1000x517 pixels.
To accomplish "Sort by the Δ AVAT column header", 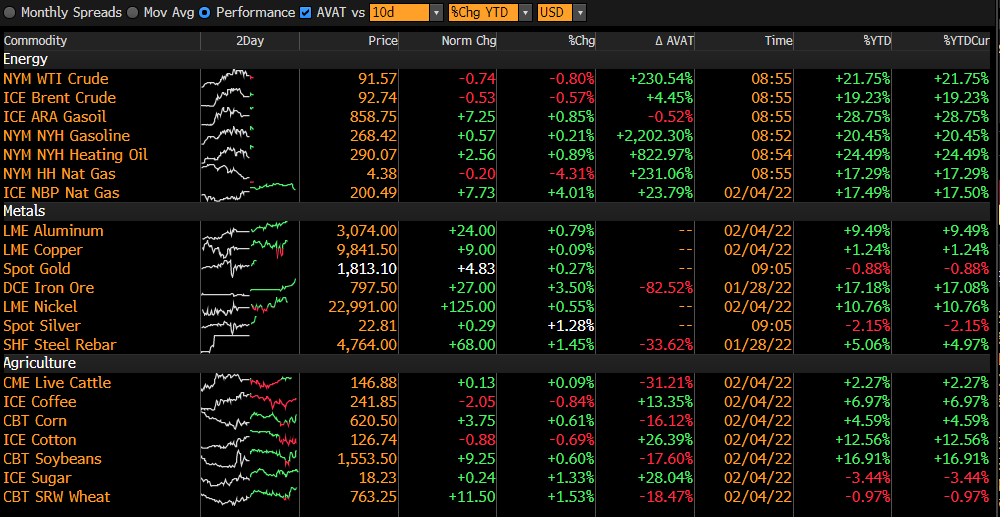I will (674, 41).
